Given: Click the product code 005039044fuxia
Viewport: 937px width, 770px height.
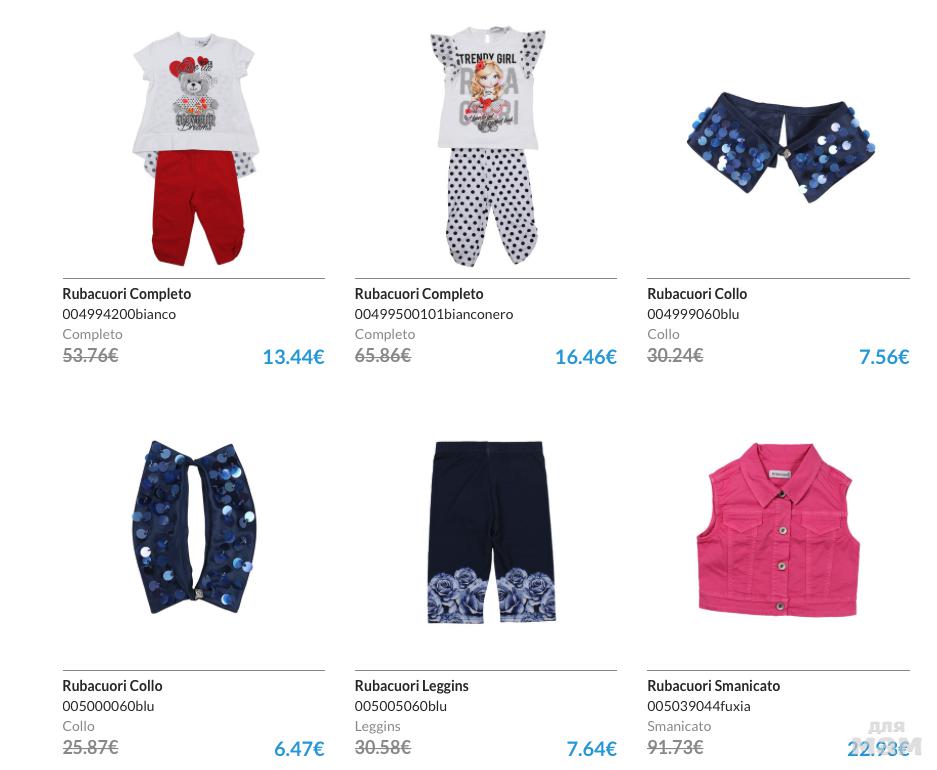Looking at the screenshot, I should point(699,706).
